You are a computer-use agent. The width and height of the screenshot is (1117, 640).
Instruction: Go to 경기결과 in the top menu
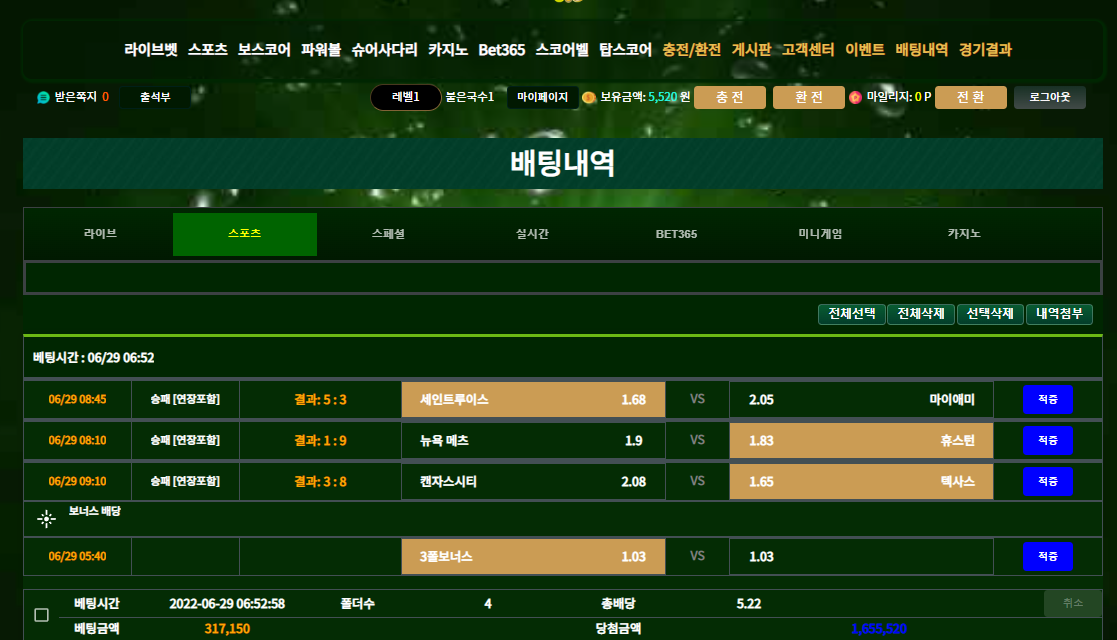(x=985, y=49)
